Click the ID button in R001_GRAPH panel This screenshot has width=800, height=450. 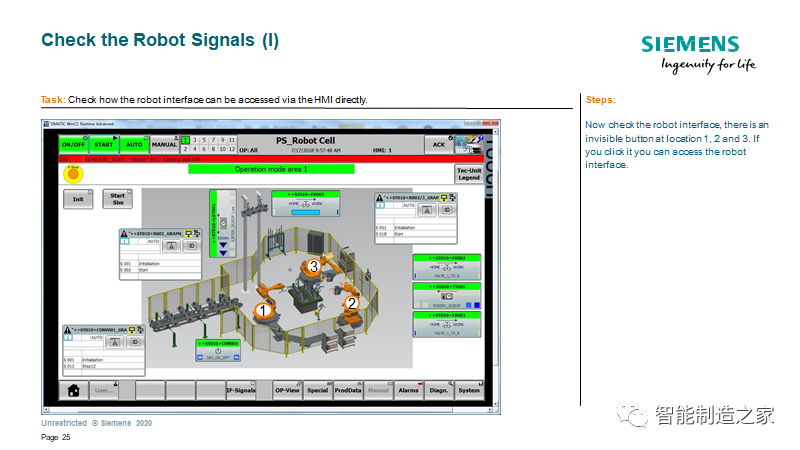coord(191,246)
